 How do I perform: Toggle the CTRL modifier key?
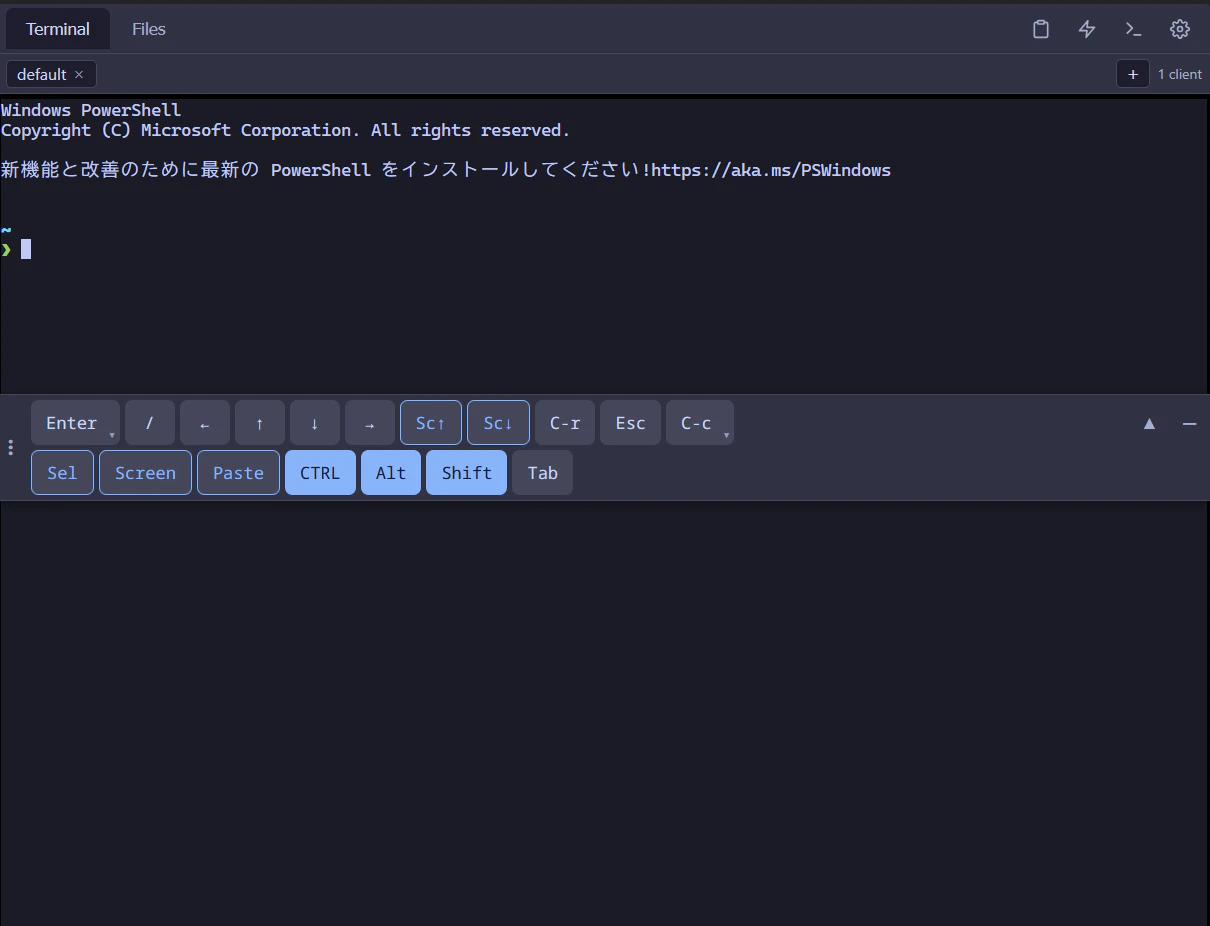pyautogui.click(x=320, y=472)
